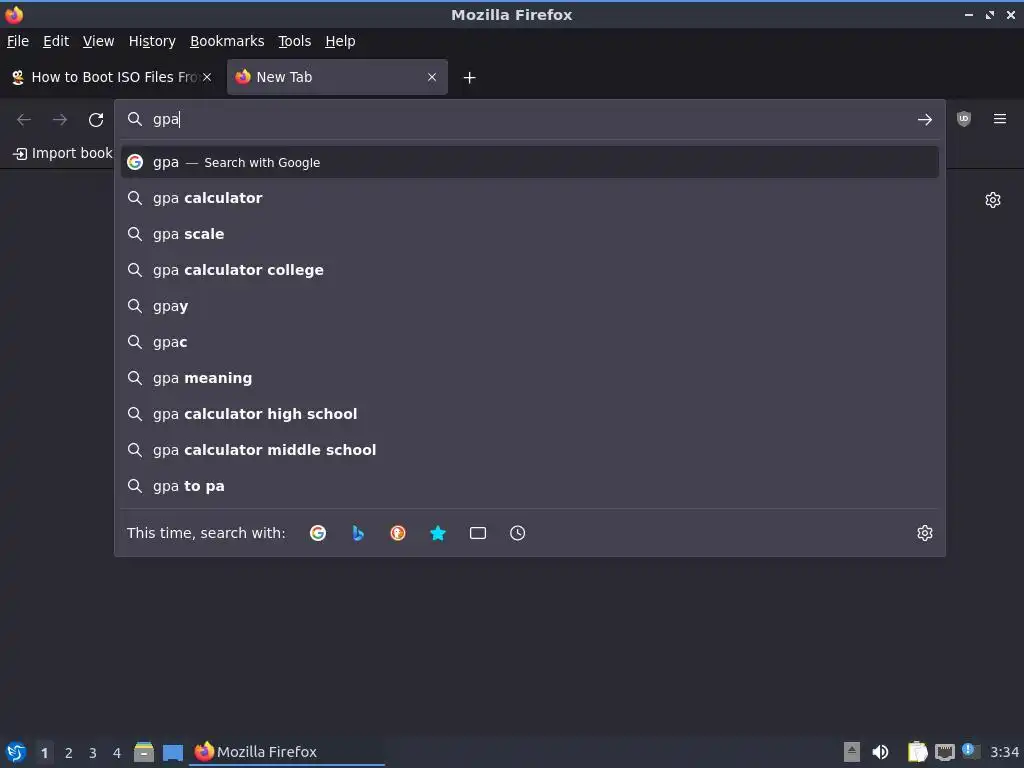Screen dimensions: 1024x768
Task: Click the back navigation arrow
Action: (24, 120)
